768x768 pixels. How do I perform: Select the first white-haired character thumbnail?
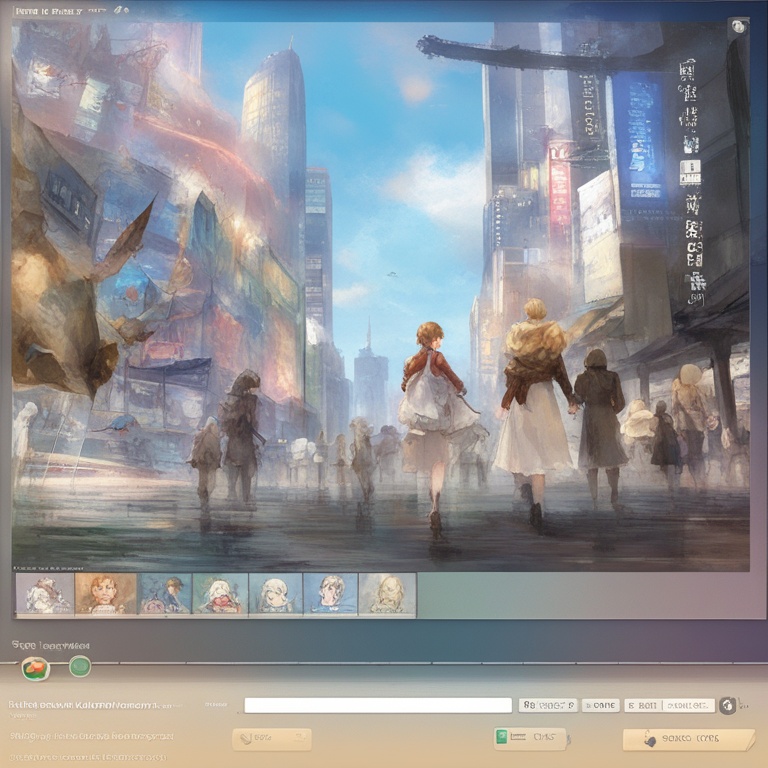pos(45,594)
